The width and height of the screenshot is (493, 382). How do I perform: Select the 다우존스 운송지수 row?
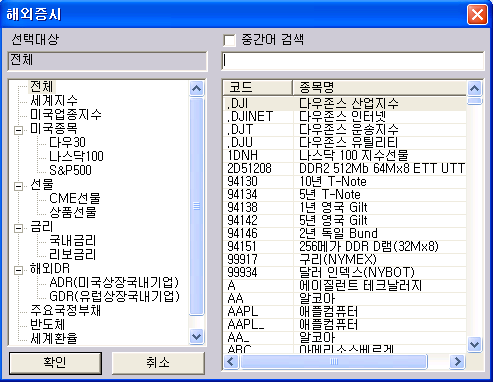click(345, 130)
